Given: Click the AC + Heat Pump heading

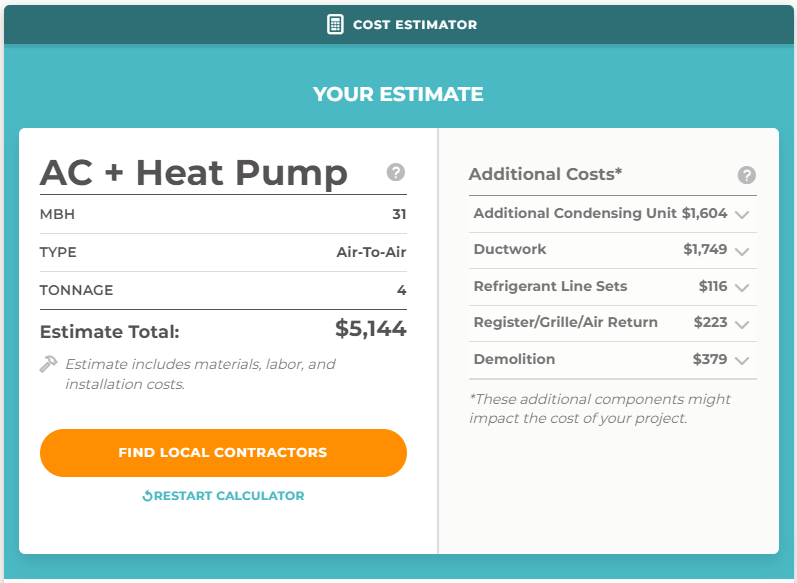Looking at the screenshot, I should (x=194, y=173).
